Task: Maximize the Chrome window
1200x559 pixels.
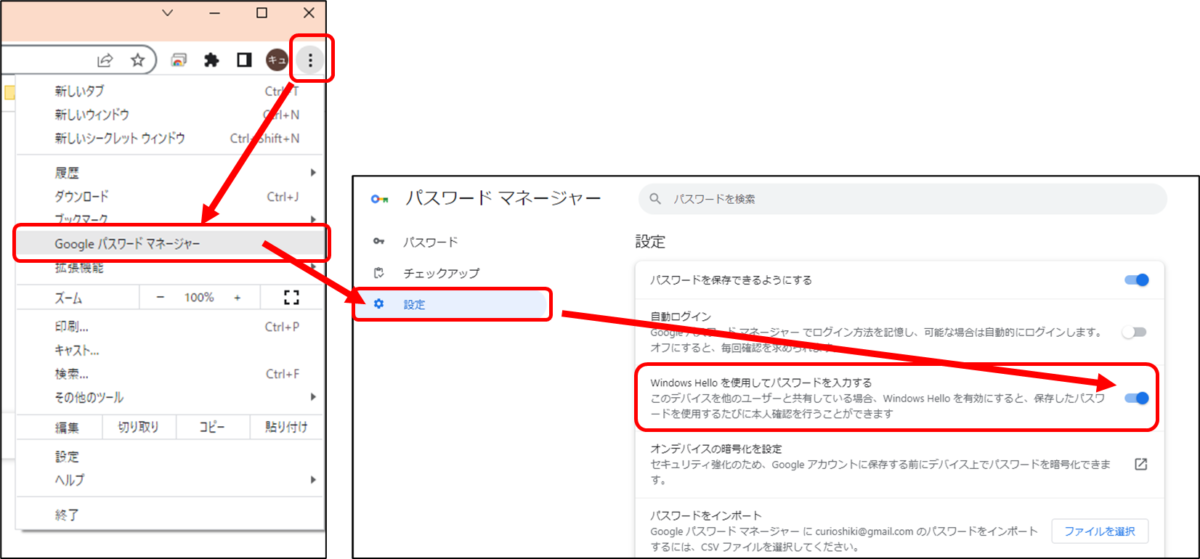Action: coord(261,13)
